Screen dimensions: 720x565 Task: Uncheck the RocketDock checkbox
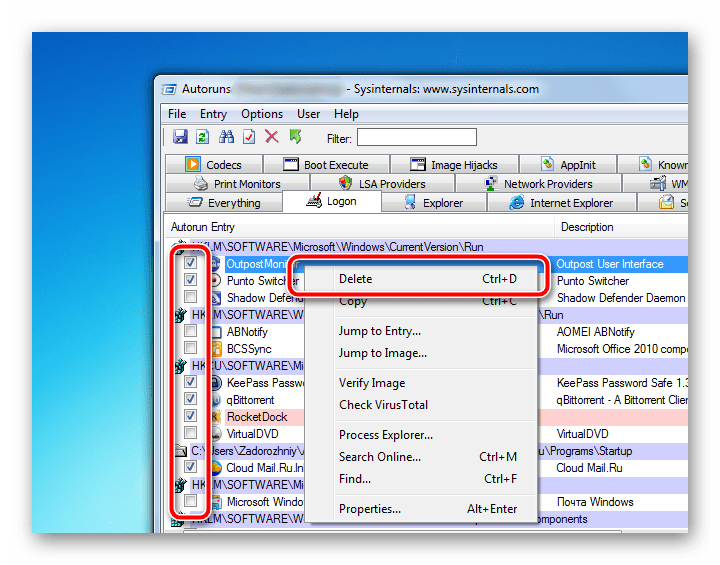coord(190,415)
